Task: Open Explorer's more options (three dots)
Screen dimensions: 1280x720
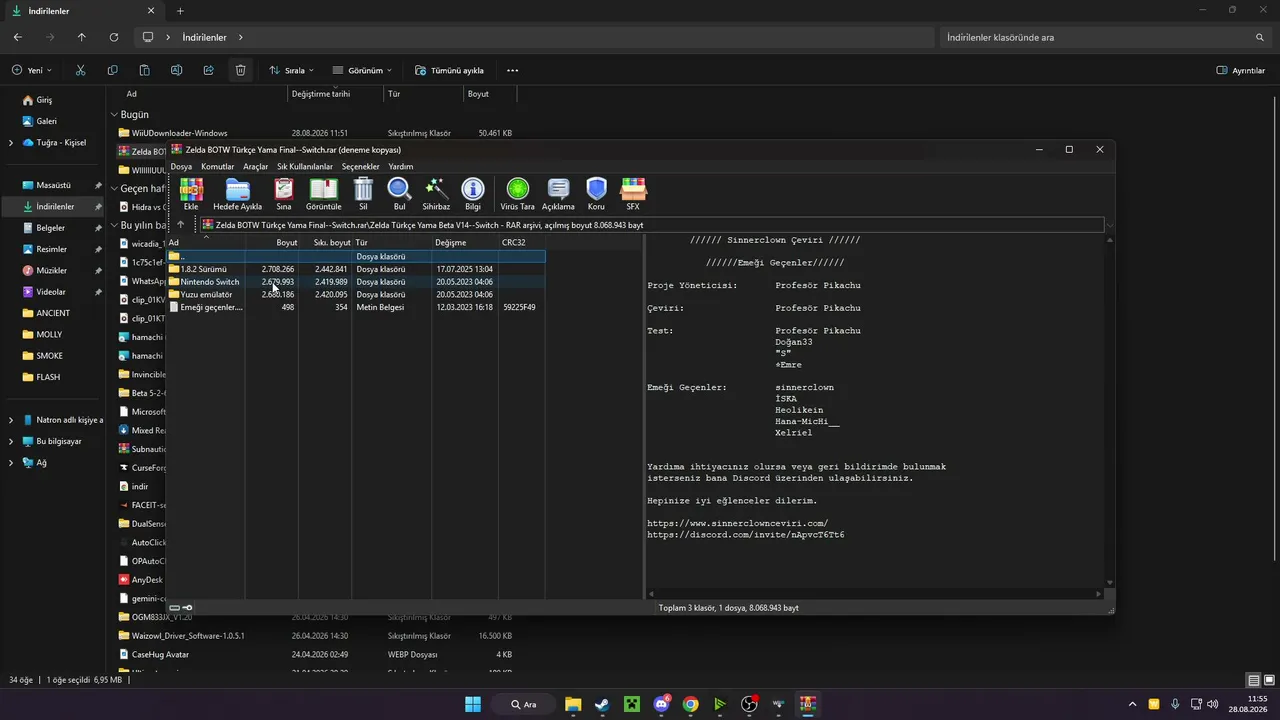Action: click(513, 70)
